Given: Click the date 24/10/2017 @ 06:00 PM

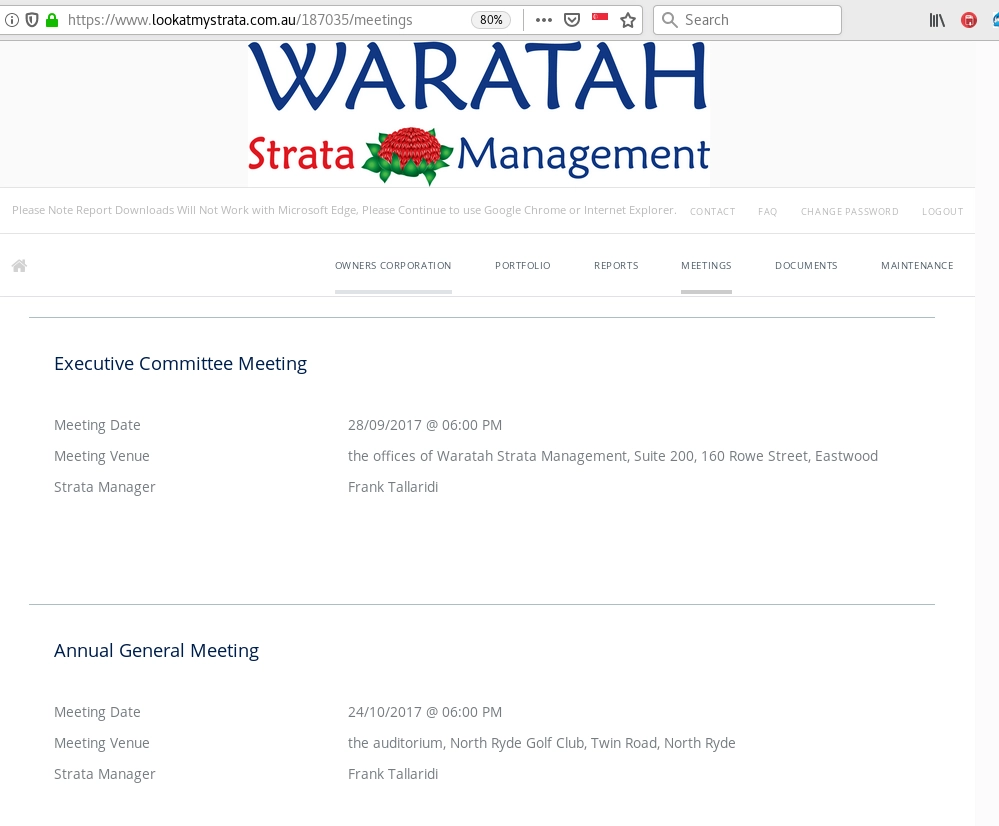Looking at the screenshot, I should (x=425, y=712).
